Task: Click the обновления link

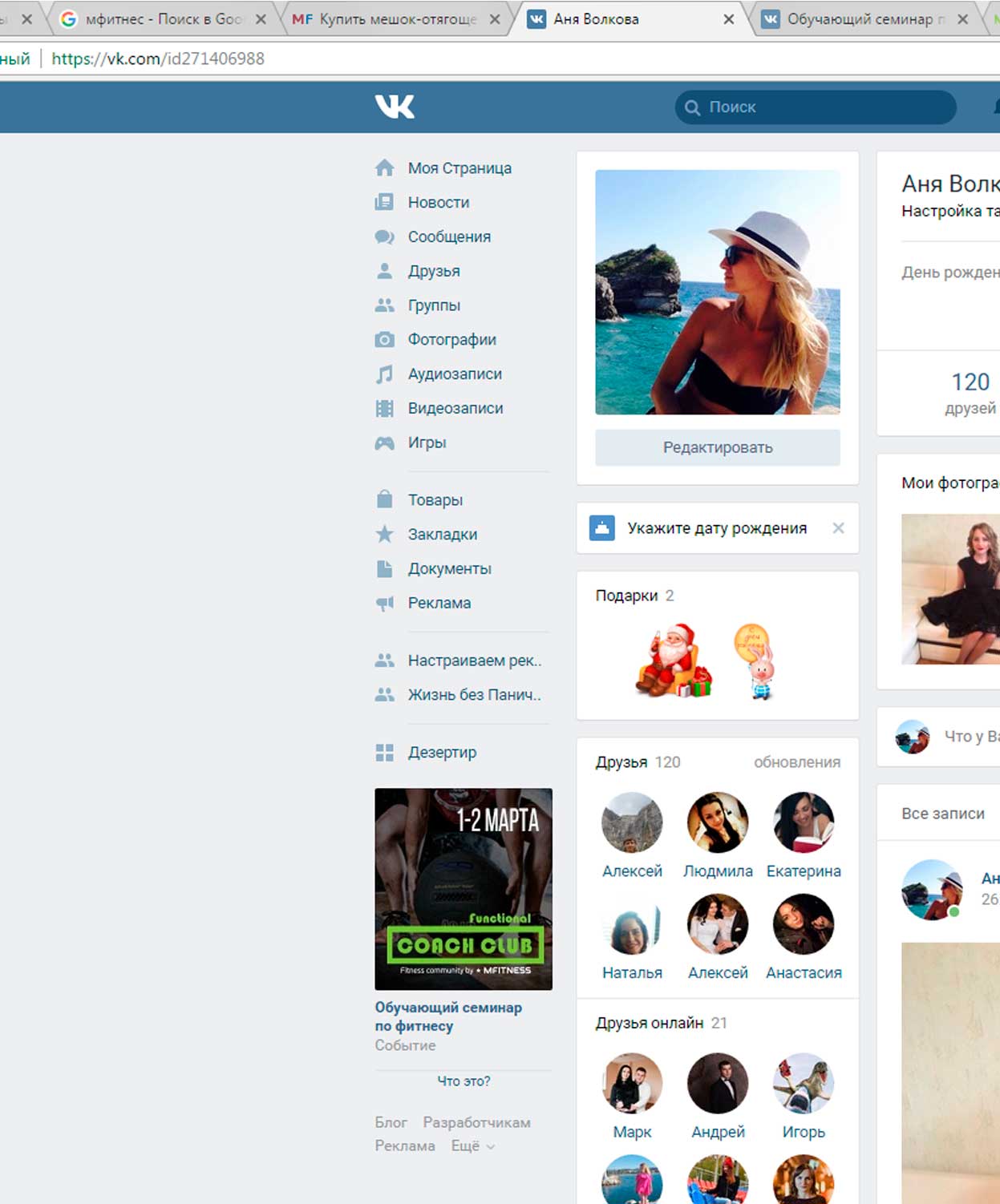Action: pos(797,762)
